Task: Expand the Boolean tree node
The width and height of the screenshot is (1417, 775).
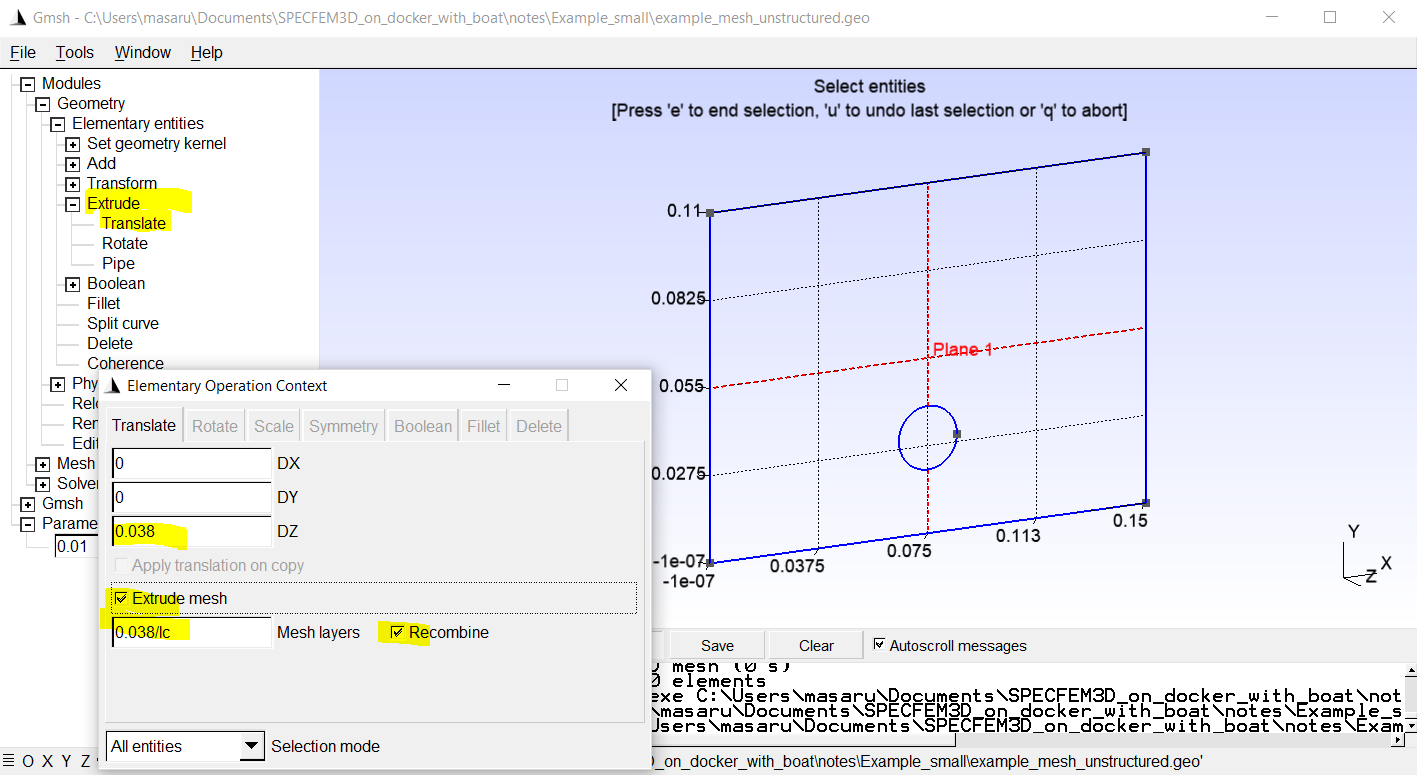Action: click(x=73, y=284)
